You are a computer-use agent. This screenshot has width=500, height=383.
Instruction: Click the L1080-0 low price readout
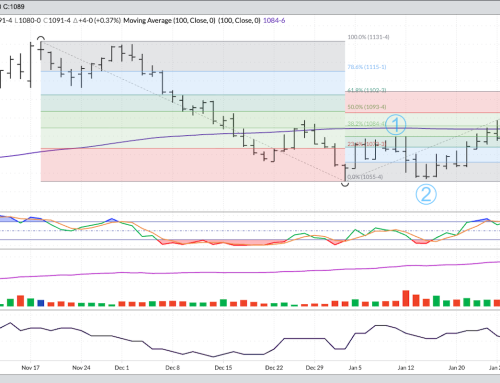(28, 20)
